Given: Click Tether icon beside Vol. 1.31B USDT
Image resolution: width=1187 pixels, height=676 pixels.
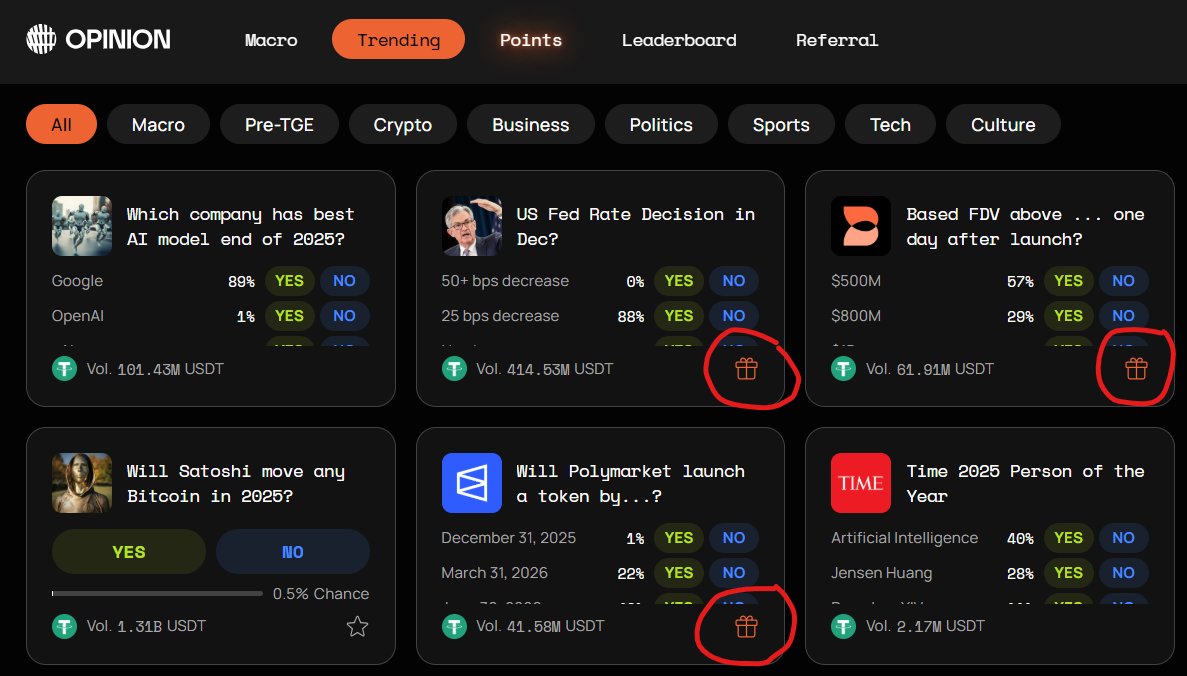Looking at the screenshot, I should 64,626.
